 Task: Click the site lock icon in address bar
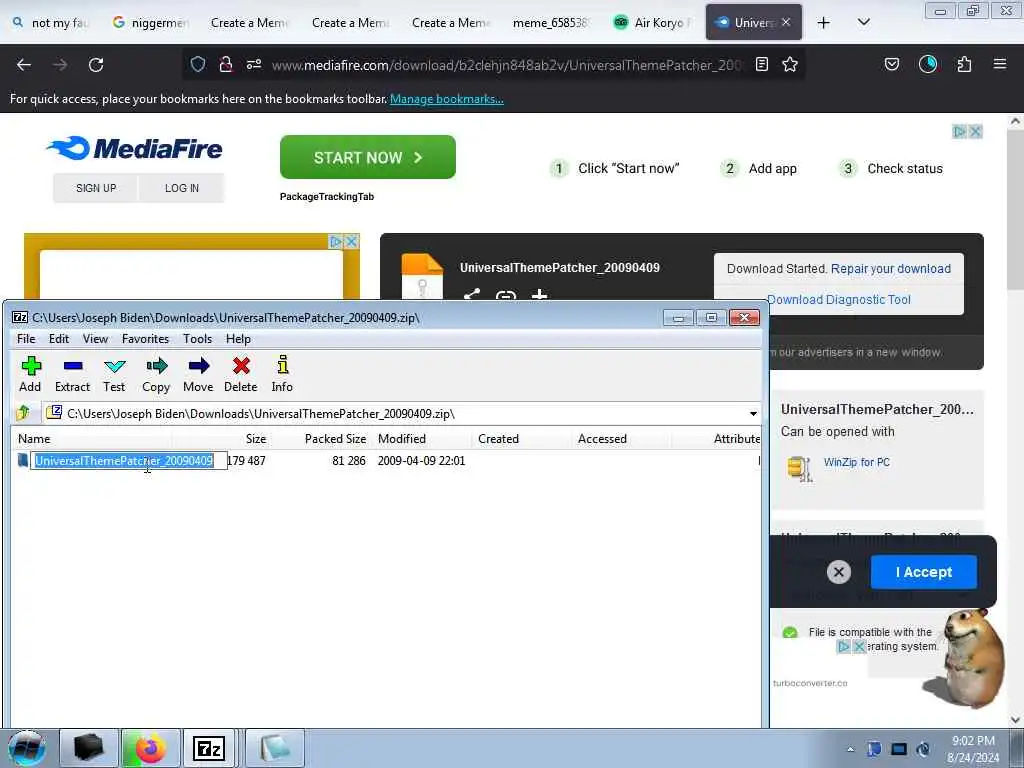pos(226,64)
